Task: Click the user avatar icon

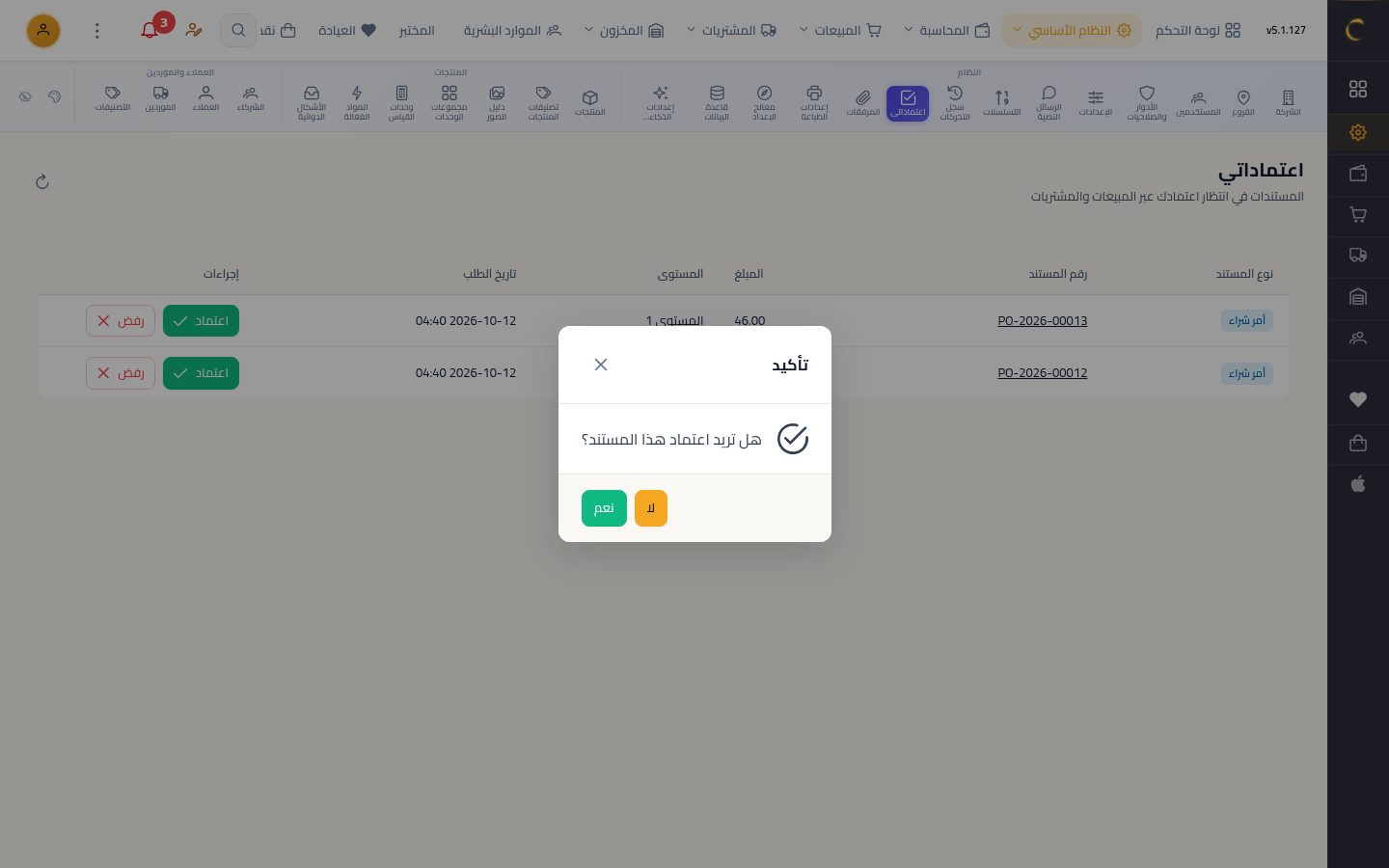Action: point(43,30)
